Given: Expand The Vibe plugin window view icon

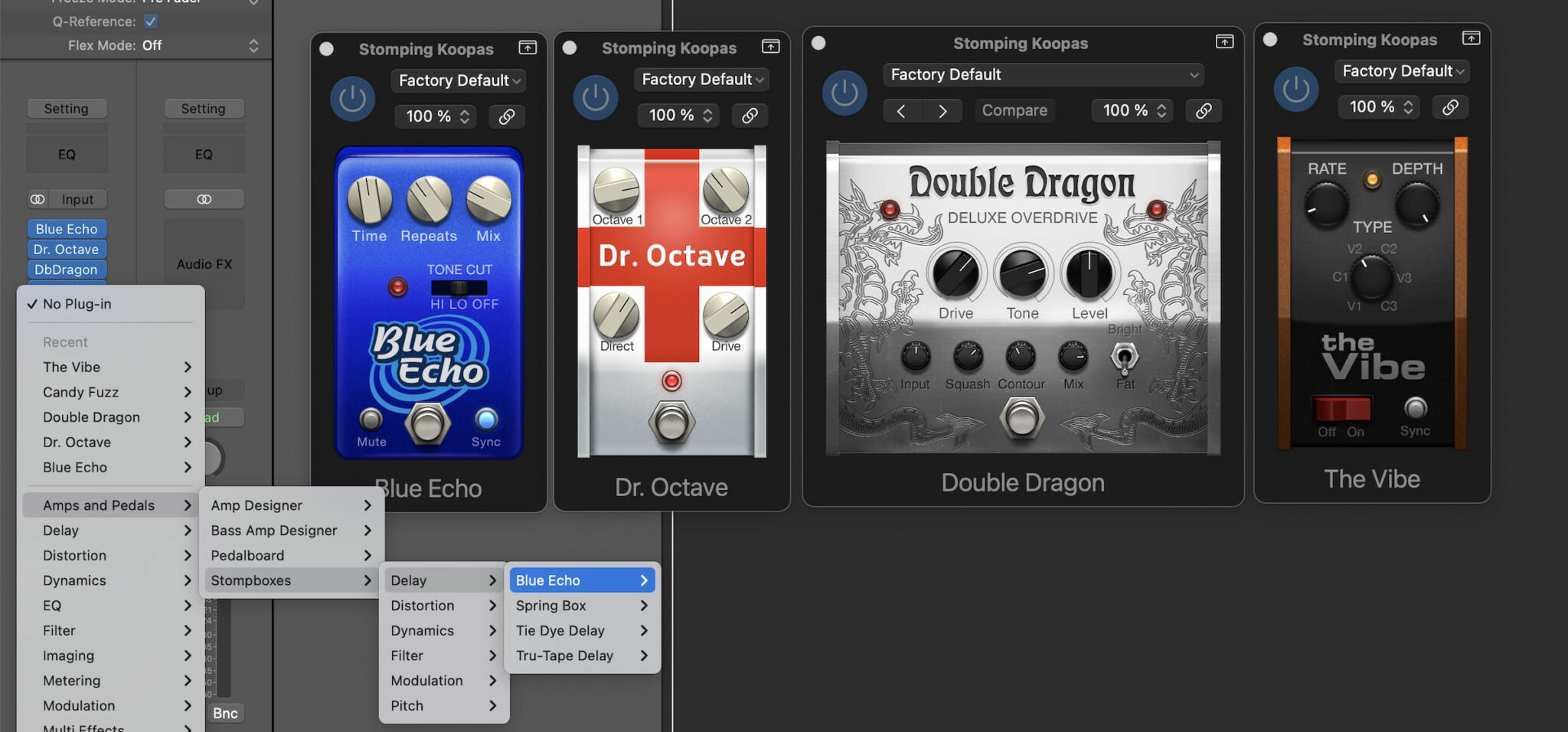Looking at the screenshot, I should (1471, 38).
